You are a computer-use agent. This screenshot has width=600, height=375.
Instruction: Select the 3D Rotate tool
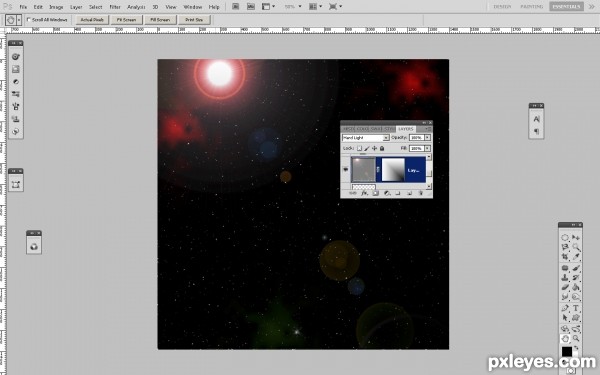click(x=565, y=328)
